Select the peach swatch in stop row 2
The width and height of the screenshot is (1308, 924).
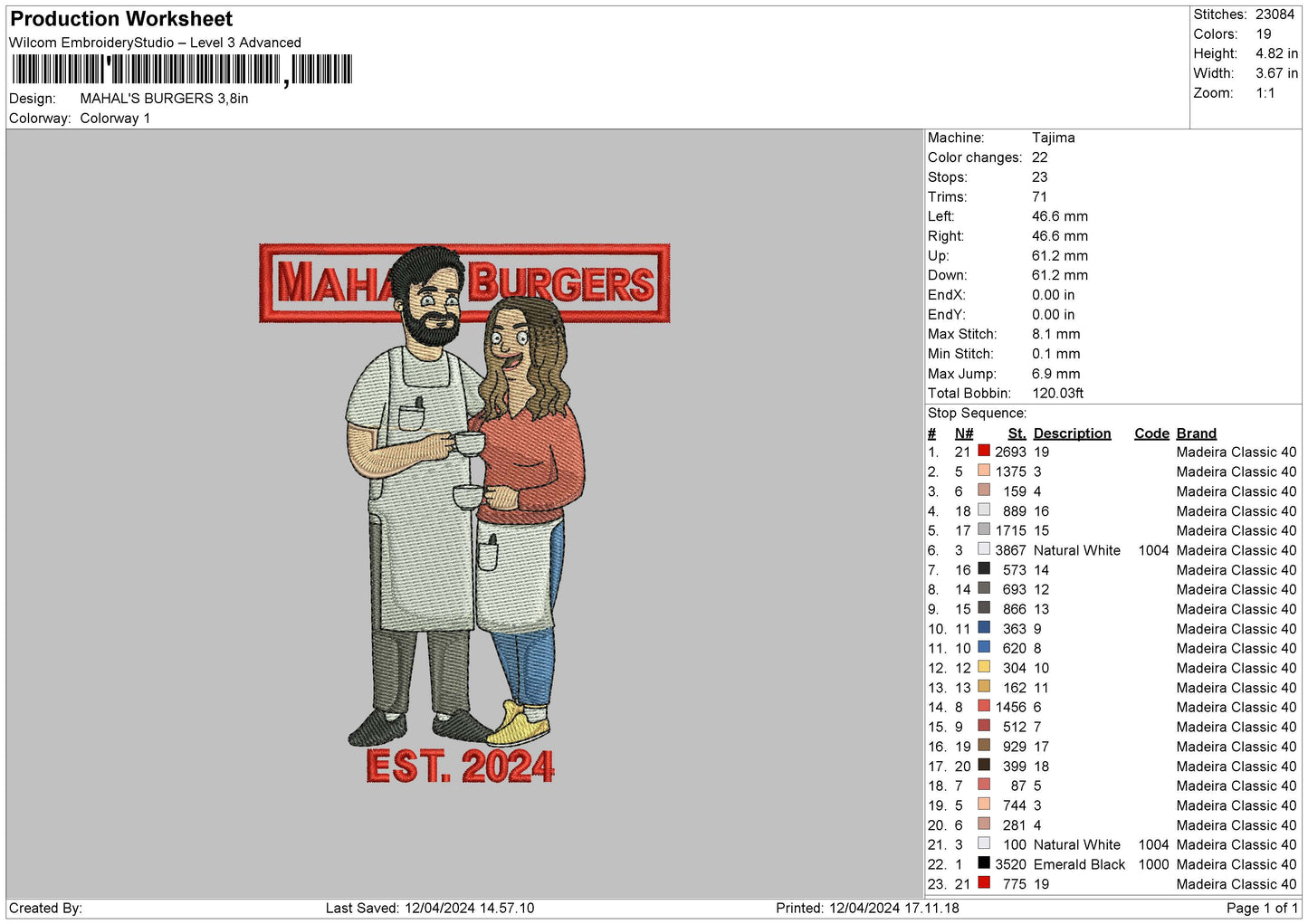pos(984,471)
